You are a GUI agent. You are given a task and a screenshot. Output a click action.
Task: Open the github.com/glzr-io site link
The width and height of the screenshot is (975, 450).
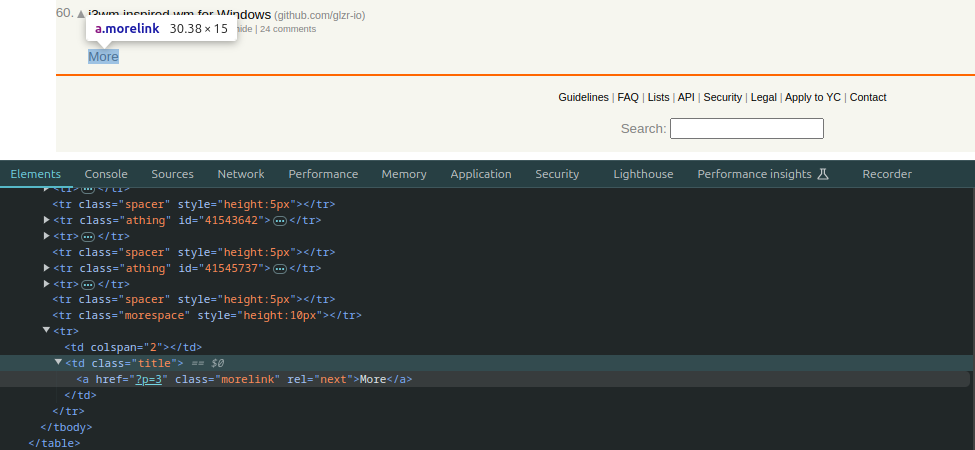[x=320, y=16]
